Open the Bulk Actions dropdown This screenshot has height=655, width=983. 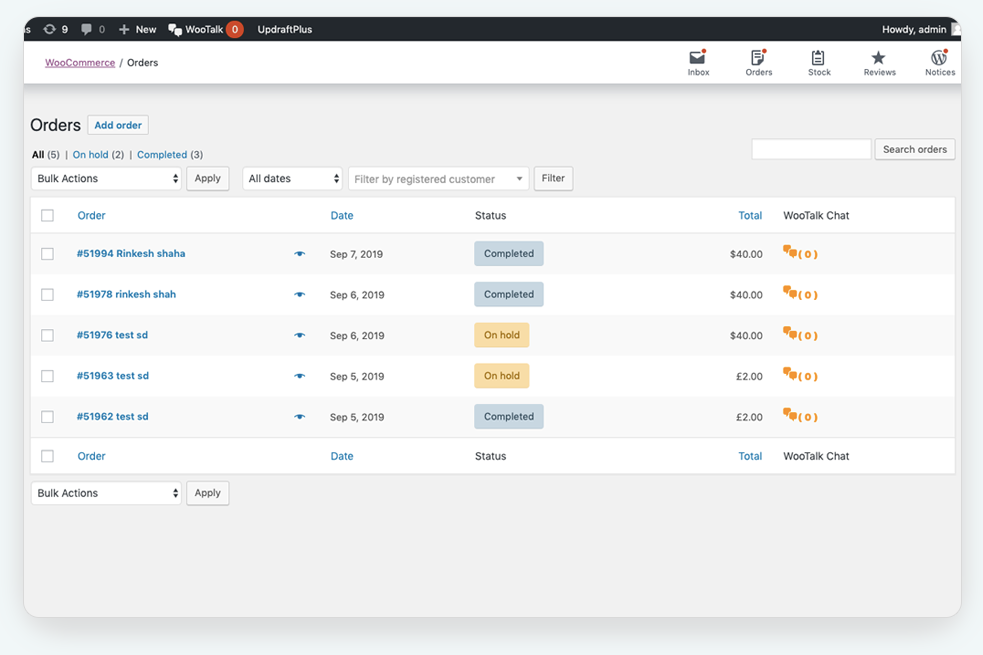coord(105,178)
